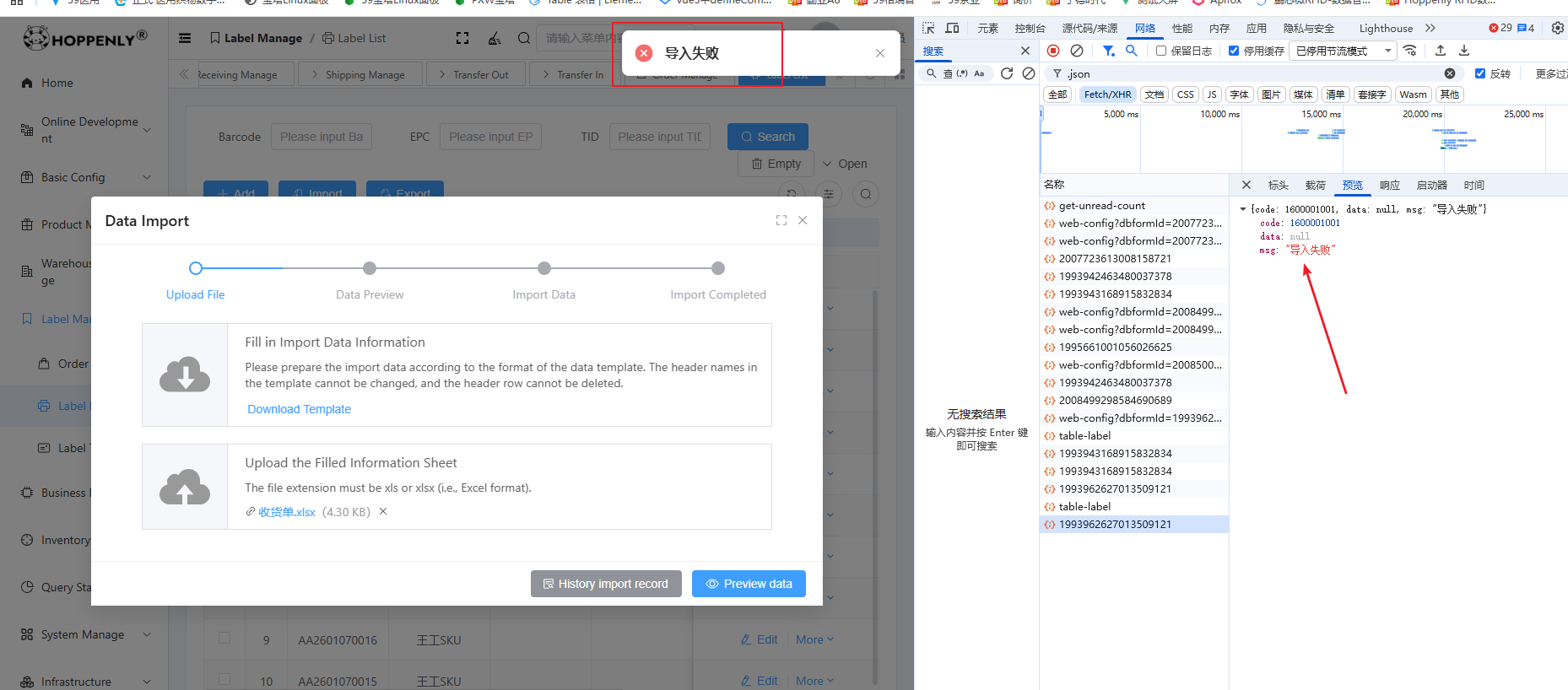Click the inspect element picker icon

pos(928,28)
